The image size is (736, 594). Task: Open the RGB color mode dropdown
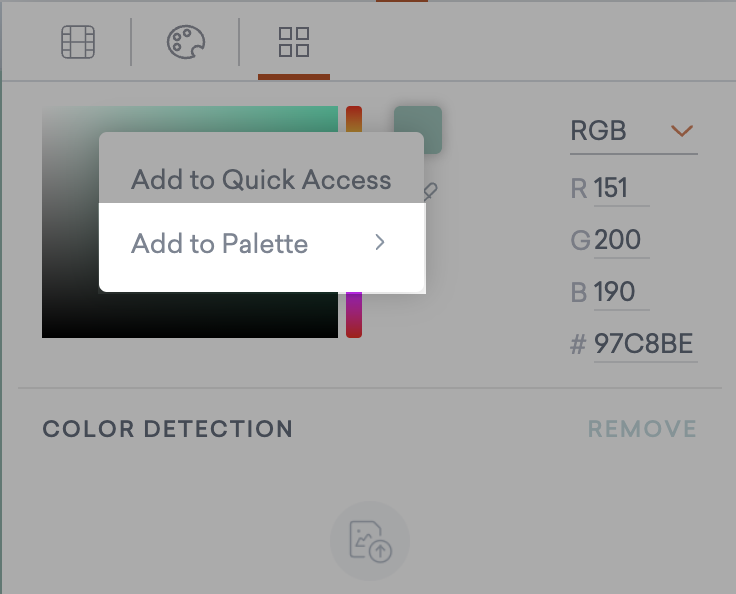coord(634,131)
